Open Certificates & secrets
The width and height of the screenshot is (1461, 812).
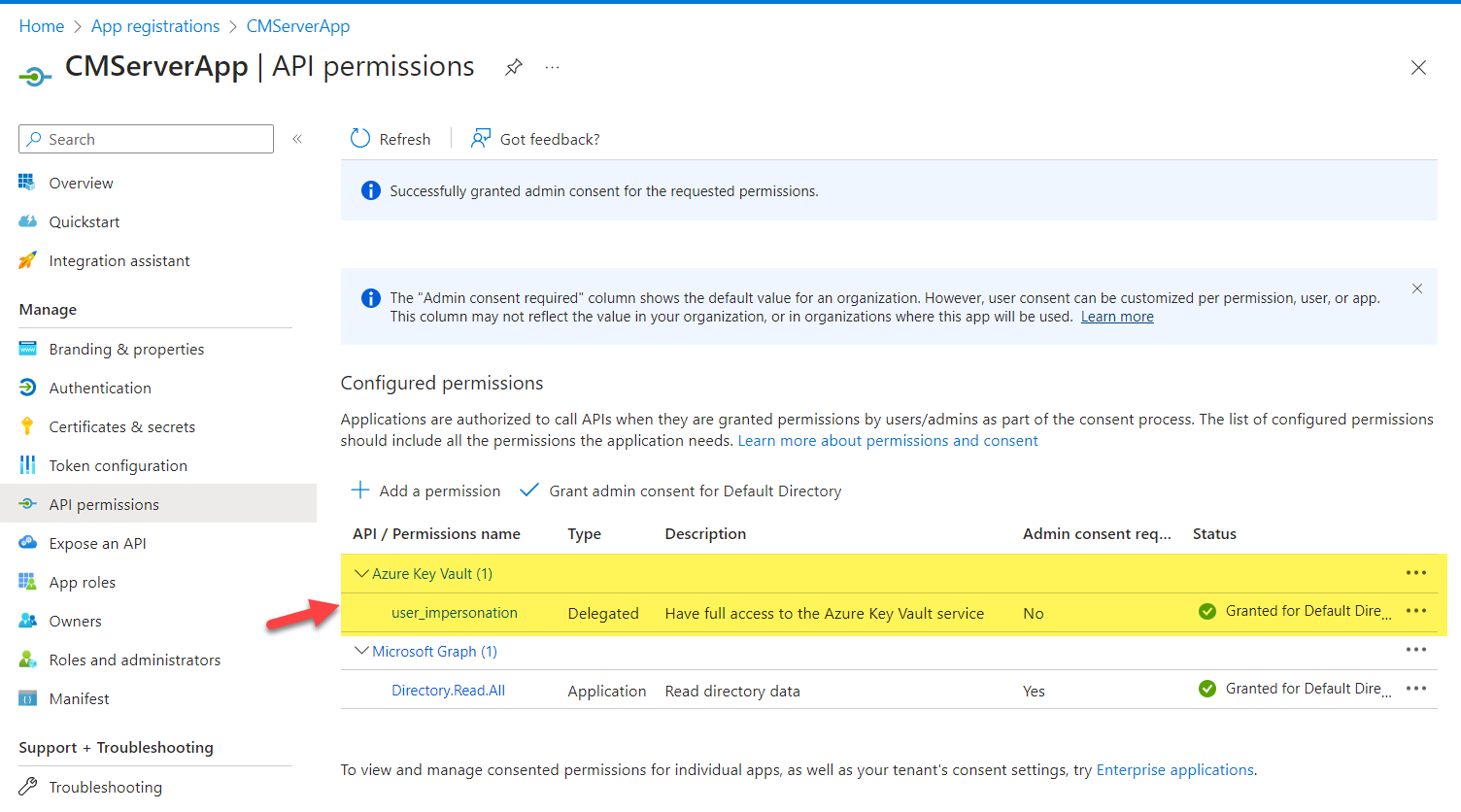[x=122, y=426]
